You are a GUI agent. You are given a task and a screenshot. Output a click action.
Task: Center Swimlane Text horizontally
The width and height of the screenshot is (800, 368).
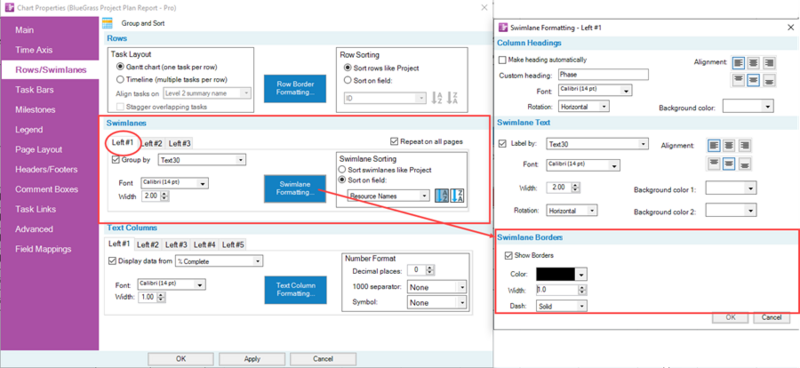(729, 145)
